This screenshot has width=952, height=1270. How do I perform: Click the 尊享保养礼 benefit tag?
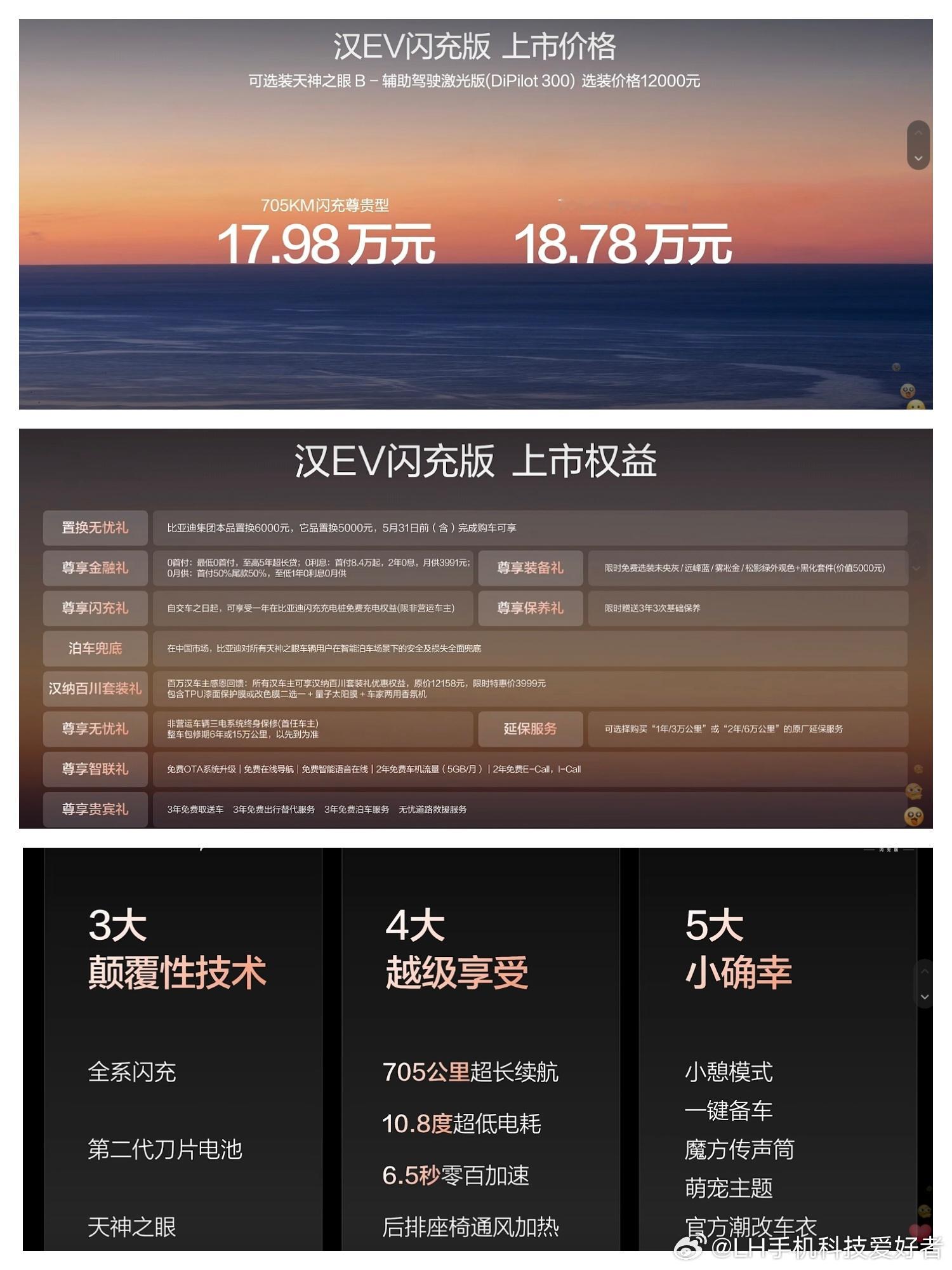tap(531, 608)
